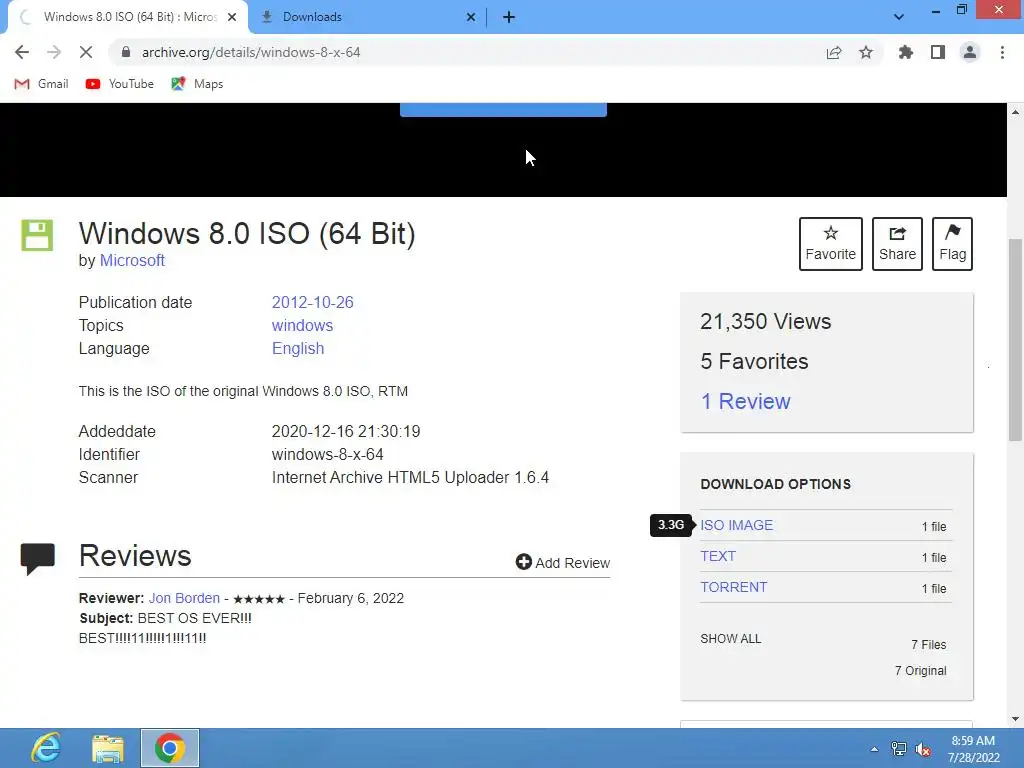
Task: Open the Extensions puzzle icon
Action: coord(906,52)
